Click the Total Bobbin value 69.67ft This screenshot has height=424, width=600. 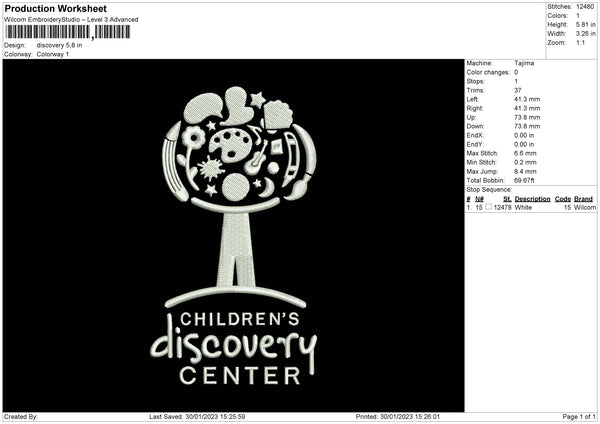(524, 181)
